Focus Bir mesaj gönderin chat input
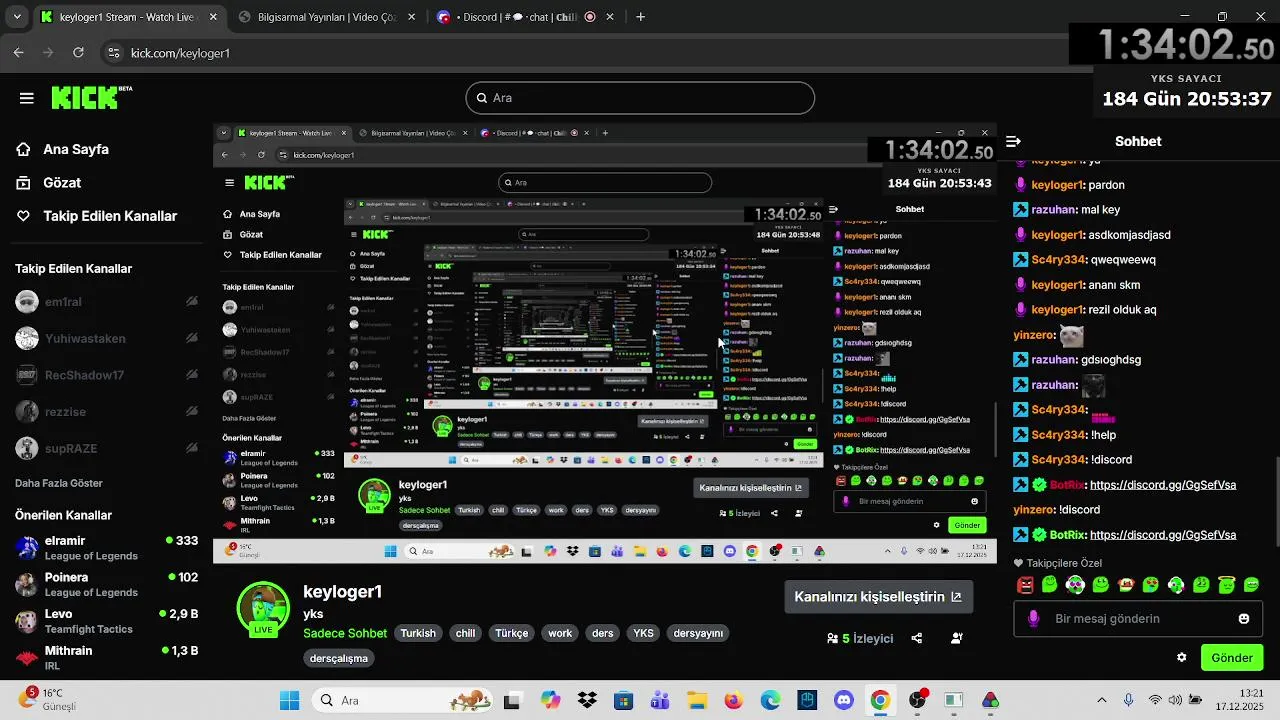Screen dimensions: 1280x720 [x=1139, y=618]
